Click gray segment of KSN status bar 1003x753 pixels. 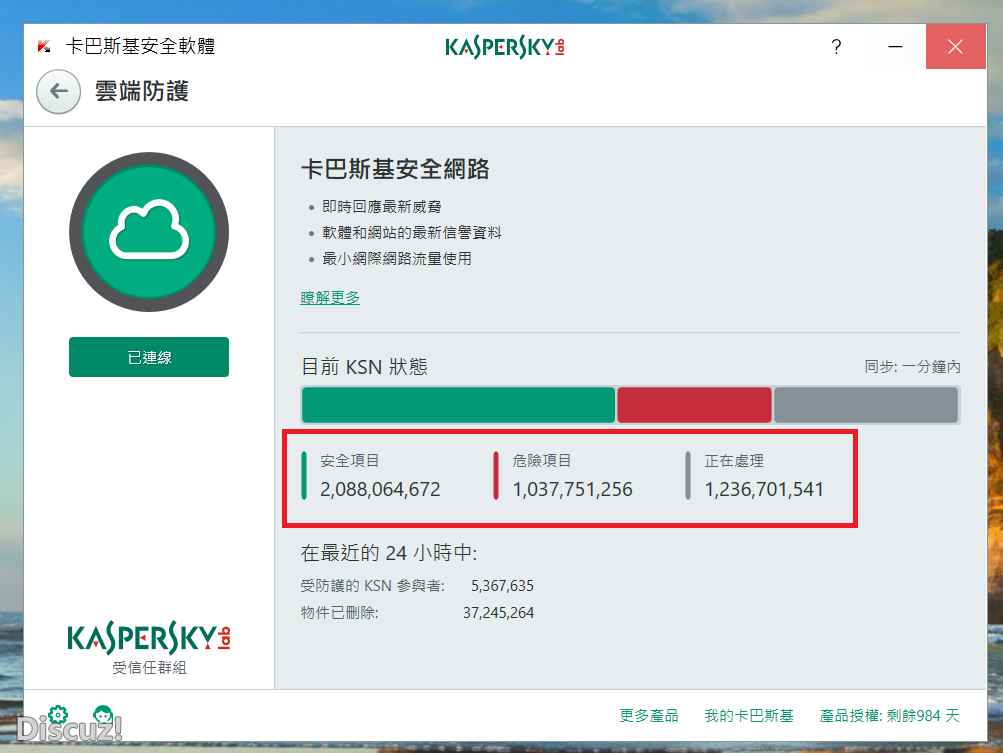tap(866, 405)
